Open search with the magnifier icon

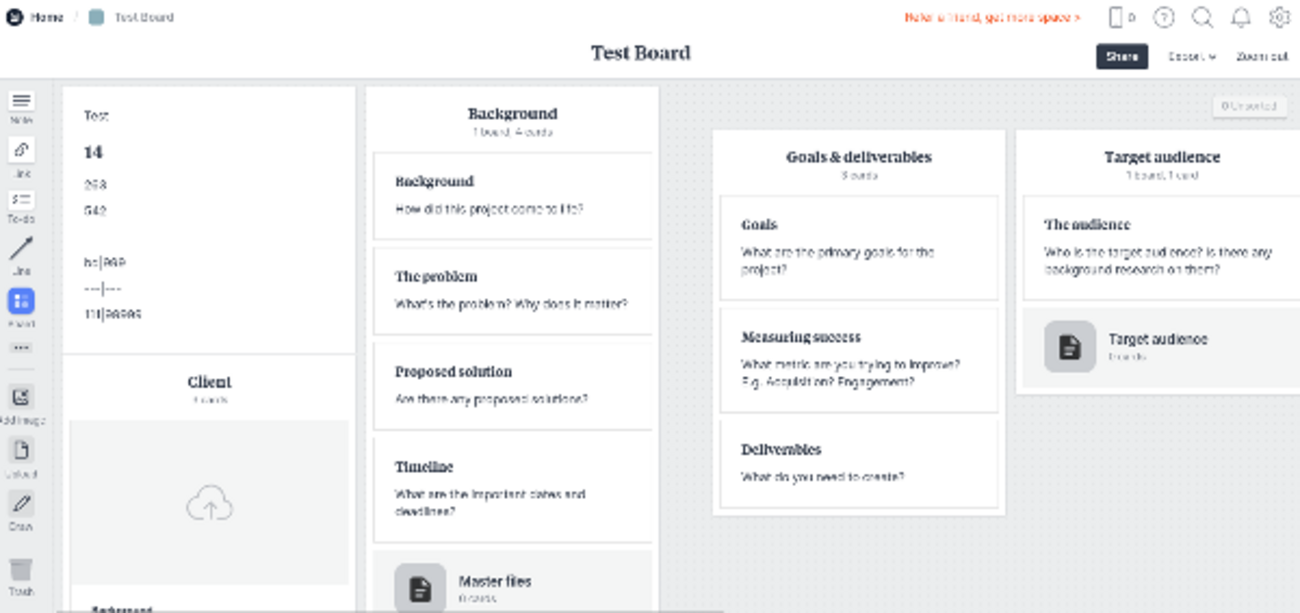pos(1203,17)
